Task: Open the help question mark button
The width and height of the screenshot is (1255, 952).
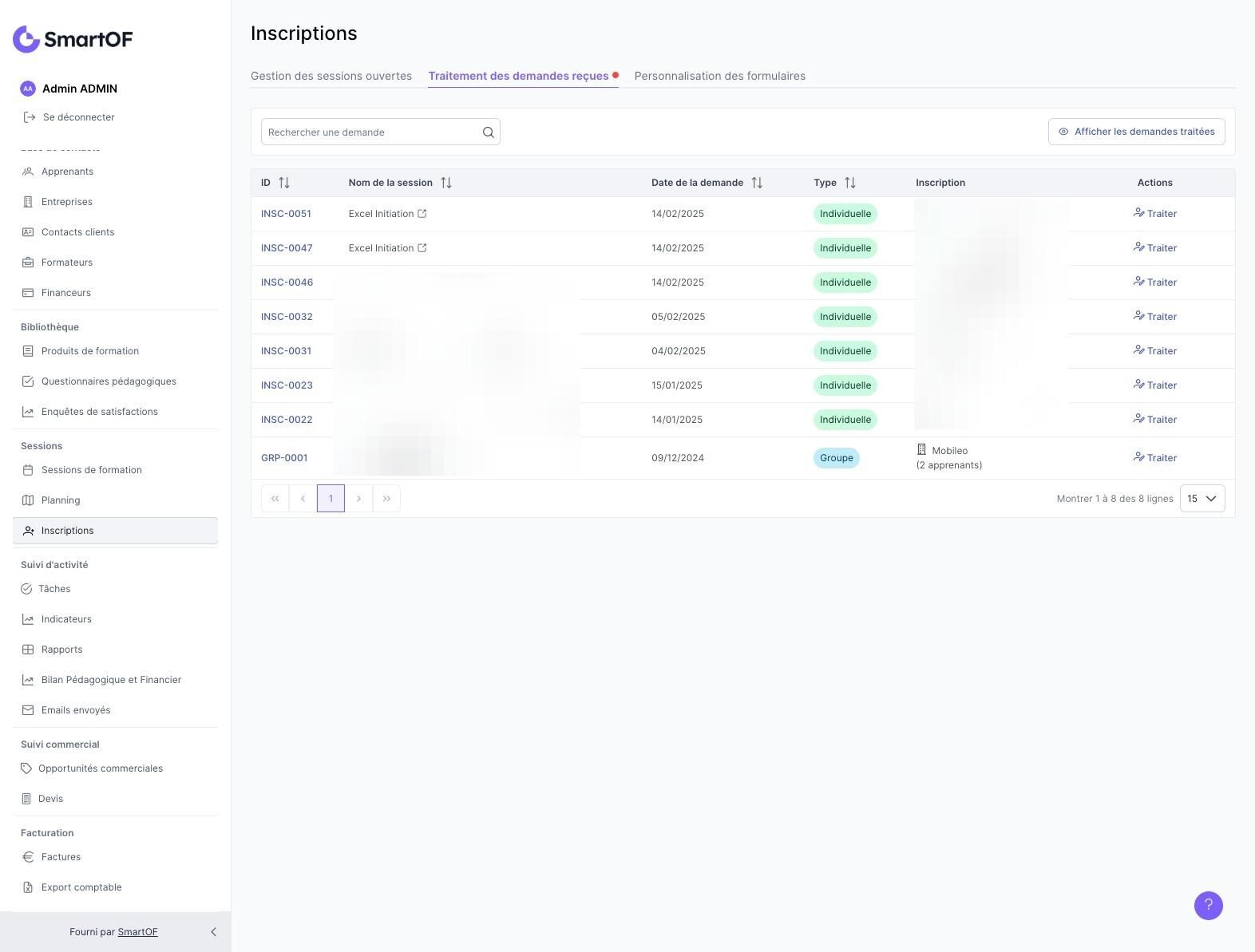Action: click(1208, 906)
